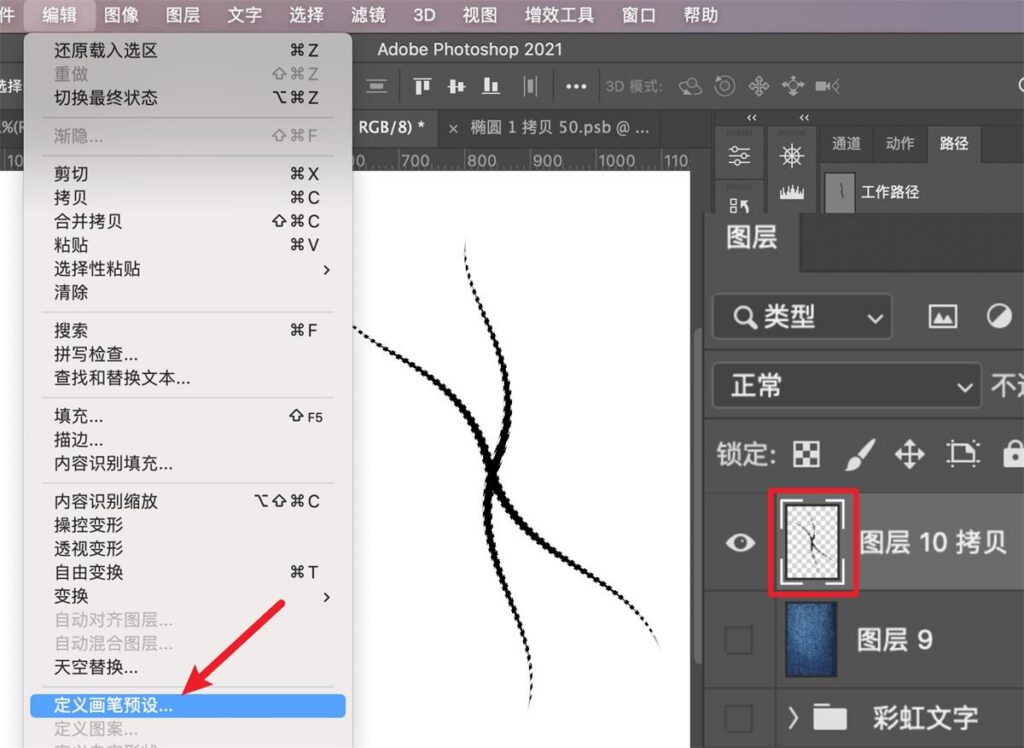1024x748 pixels.
Task: Open the 帮助 menu bar item
Action: (x=701, y=15)
